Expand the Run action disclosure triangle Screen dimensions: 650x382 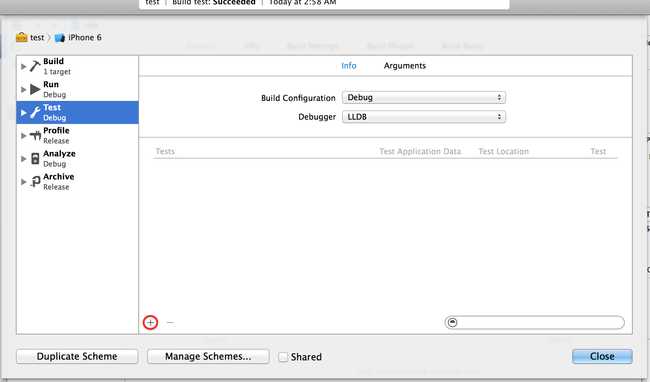(24, 89)
